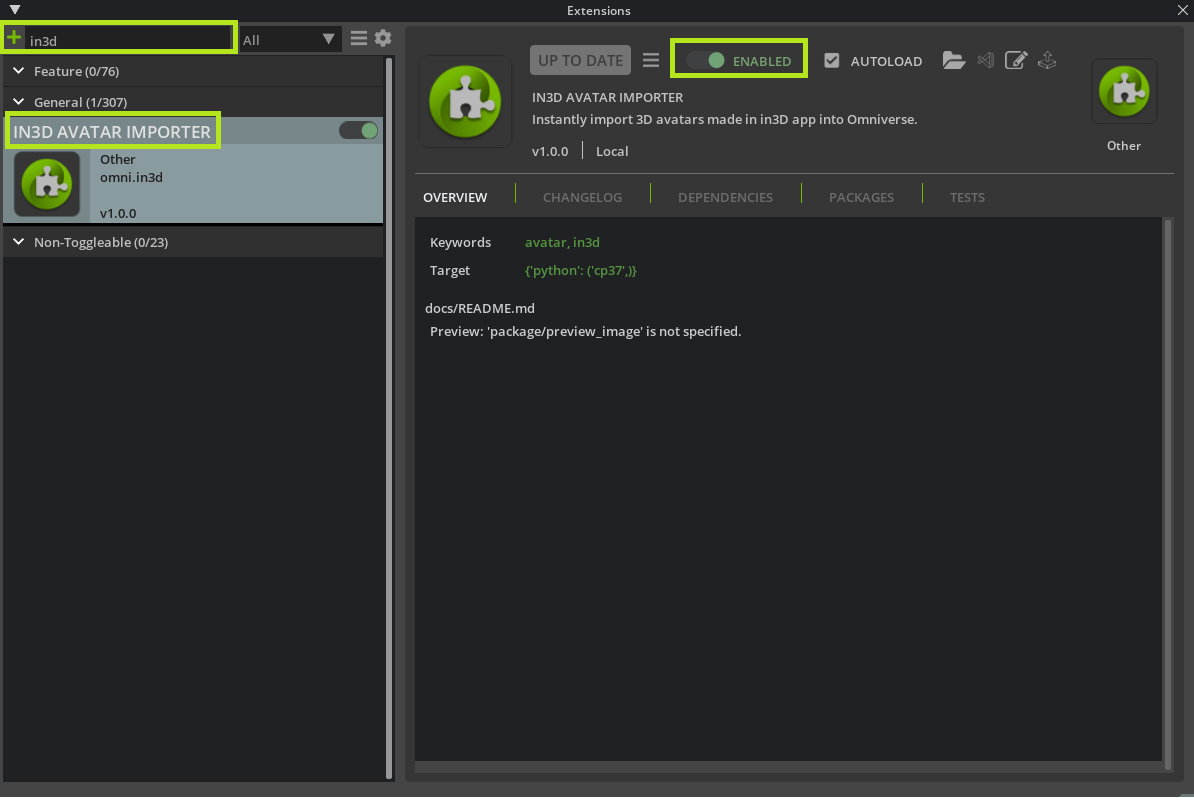
Task: Click the Other label under category icon
Action: pos(1124,145)
